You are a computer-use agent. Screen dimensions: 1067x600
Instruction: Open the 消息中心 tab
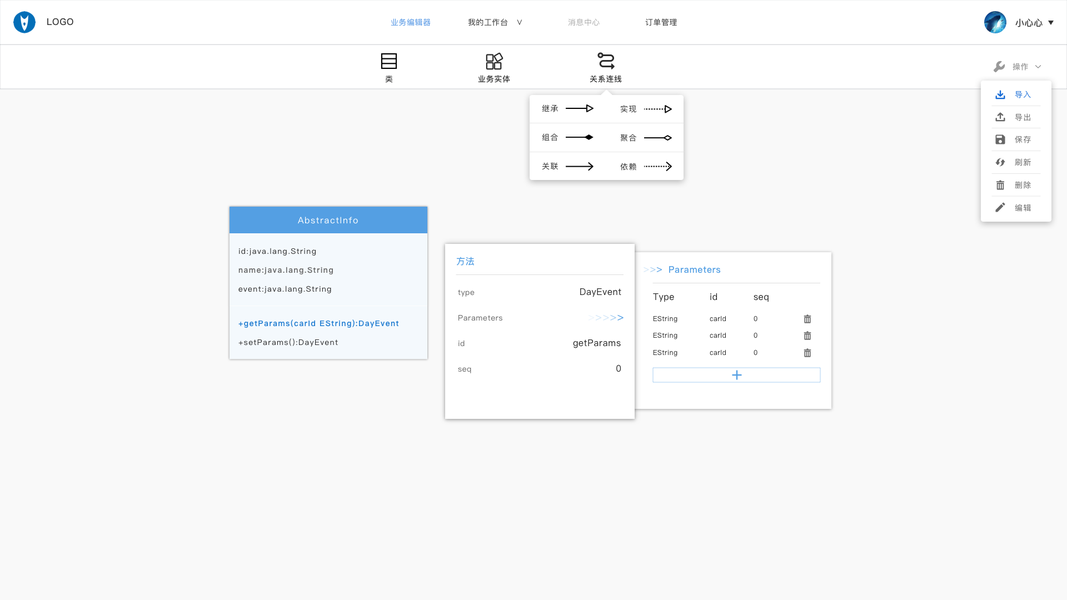click(x=583, y=22)
